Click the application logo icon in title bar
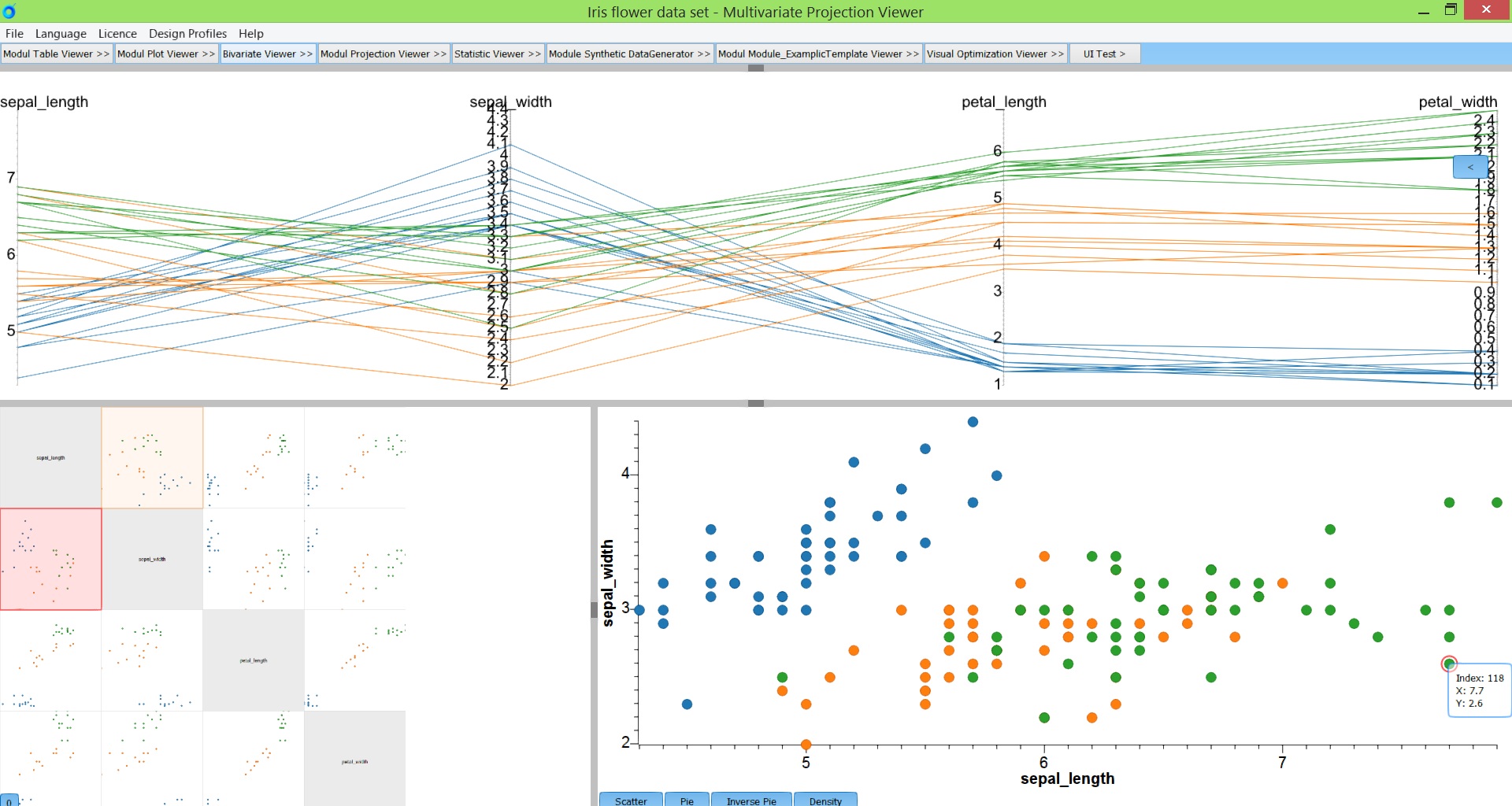1512x806 pixels. [9, 12]
